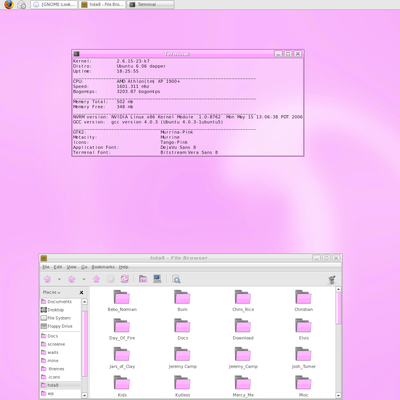Select the Download folder

point(243,329)
